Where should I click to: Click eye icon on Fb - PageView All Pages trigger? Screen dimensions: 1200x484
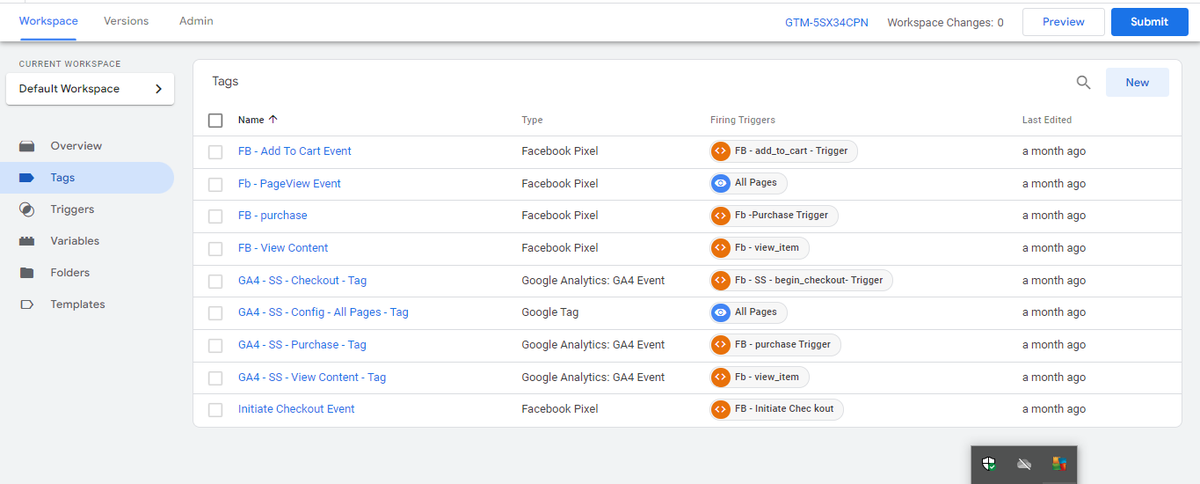(720, 183)
